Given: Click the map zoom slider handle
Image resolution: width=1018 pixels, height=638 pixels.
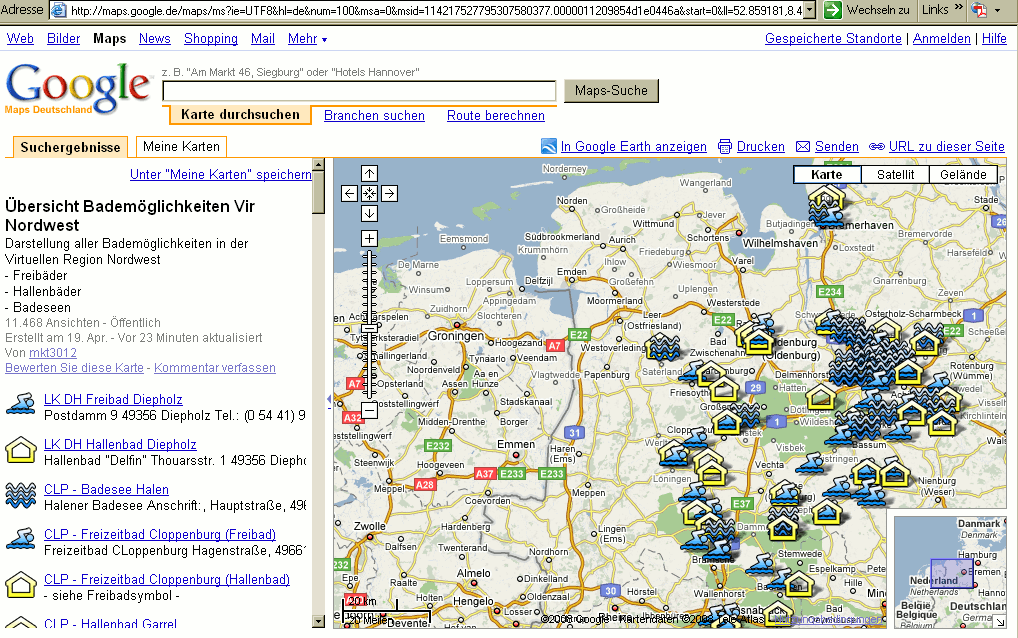Looking at the screenshot, I should coord(369,329).
